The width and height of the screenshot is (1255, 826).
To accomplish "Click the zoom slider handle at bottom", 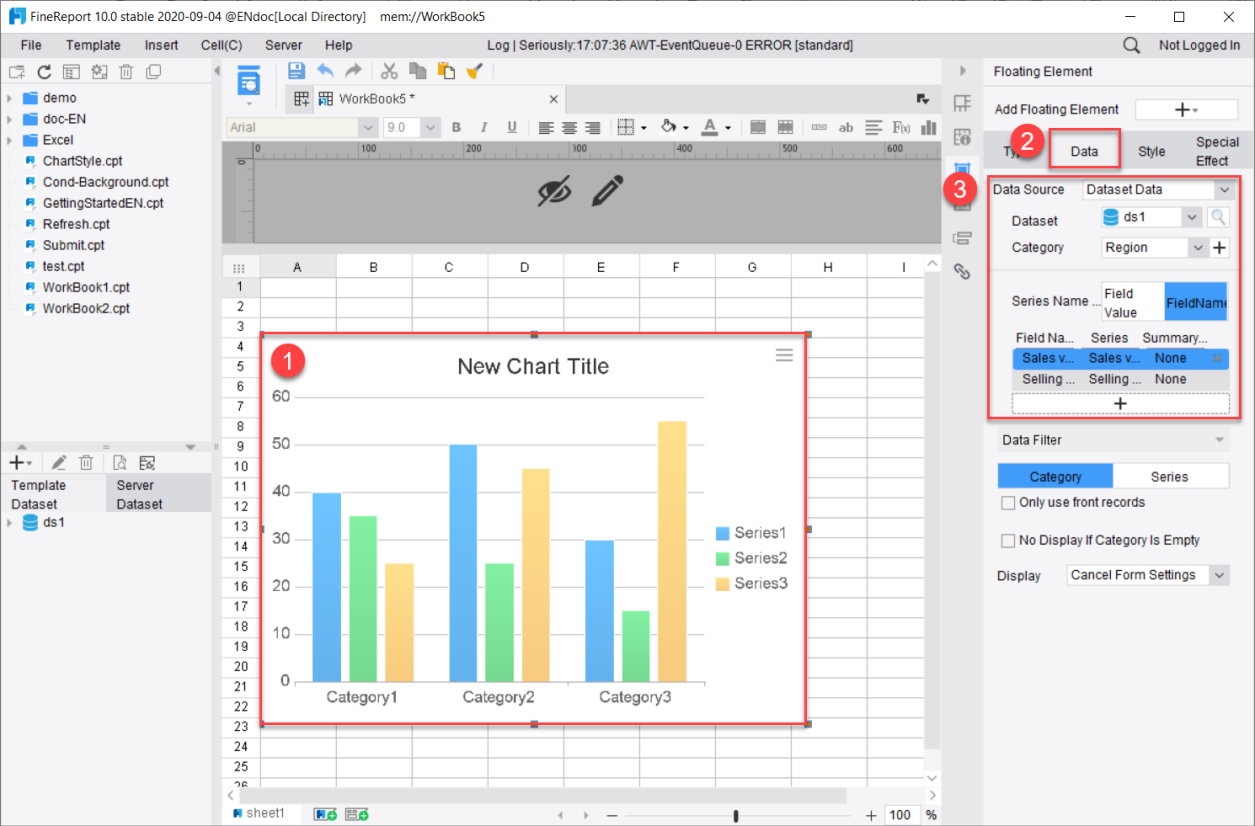I will point(736,815).
